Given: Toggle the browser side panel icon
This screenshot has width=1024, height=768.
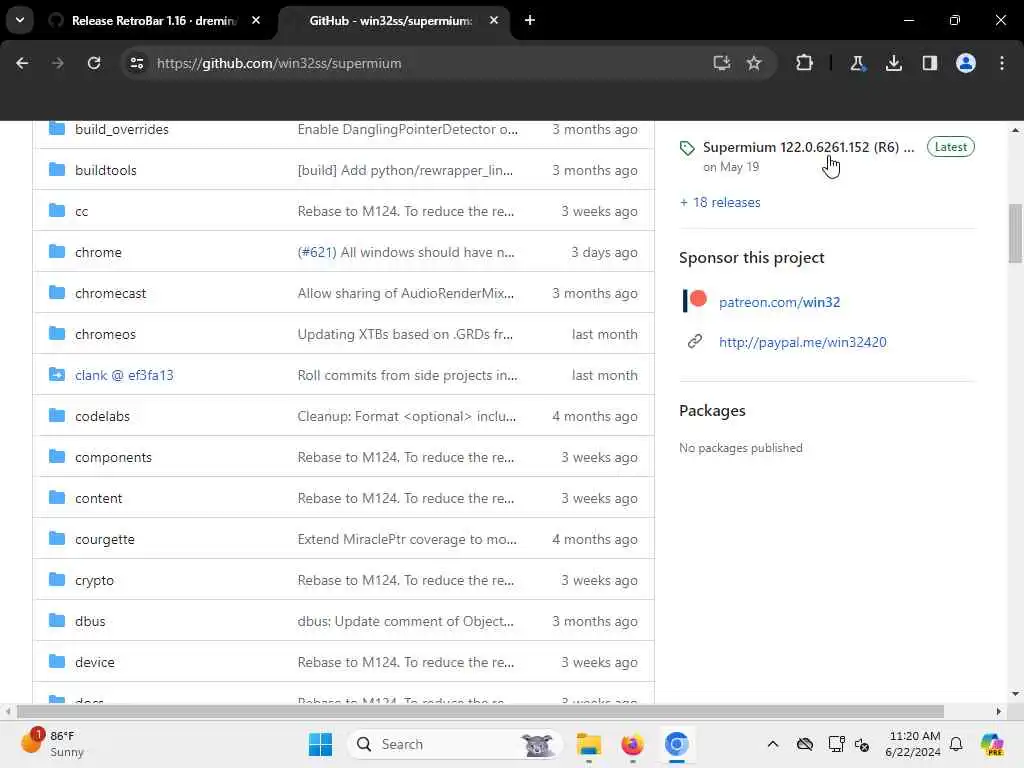Looking at the screenshot, I should (929, 63).
